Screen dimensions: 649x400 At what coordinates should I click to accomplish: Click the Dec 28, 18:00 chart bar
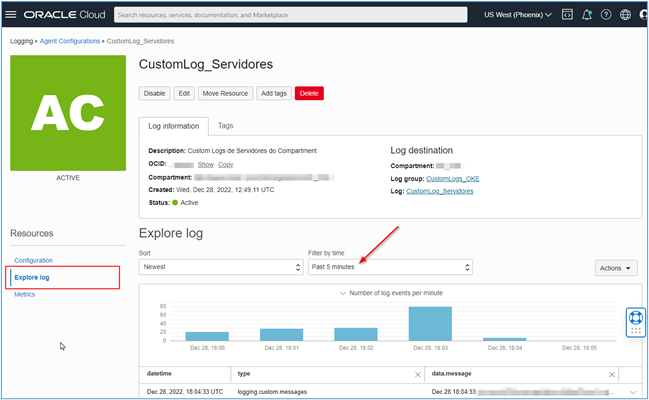[207, 336]
